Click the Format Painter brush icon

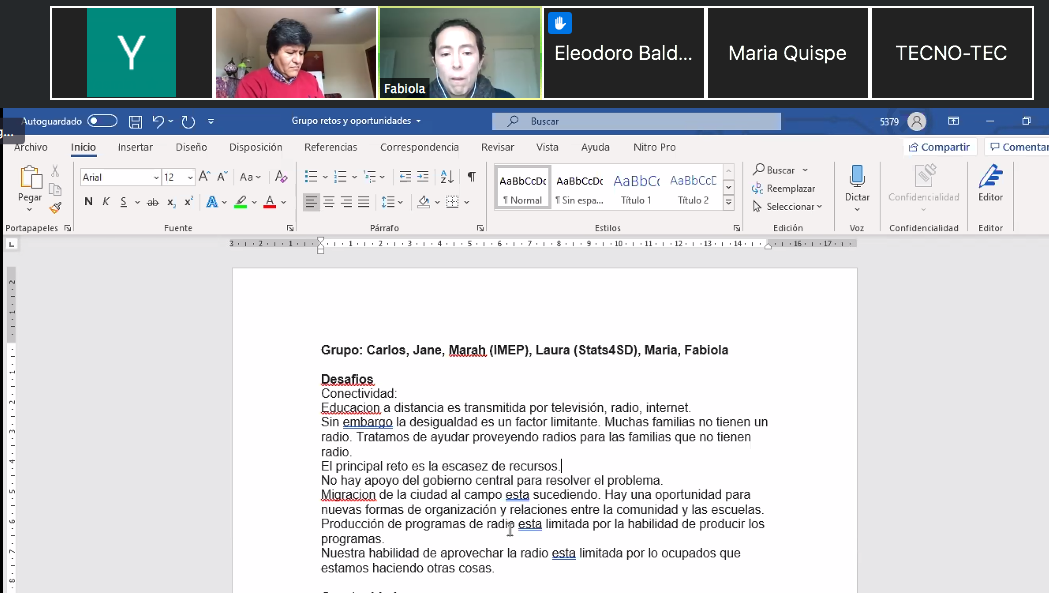click(55, 208)
